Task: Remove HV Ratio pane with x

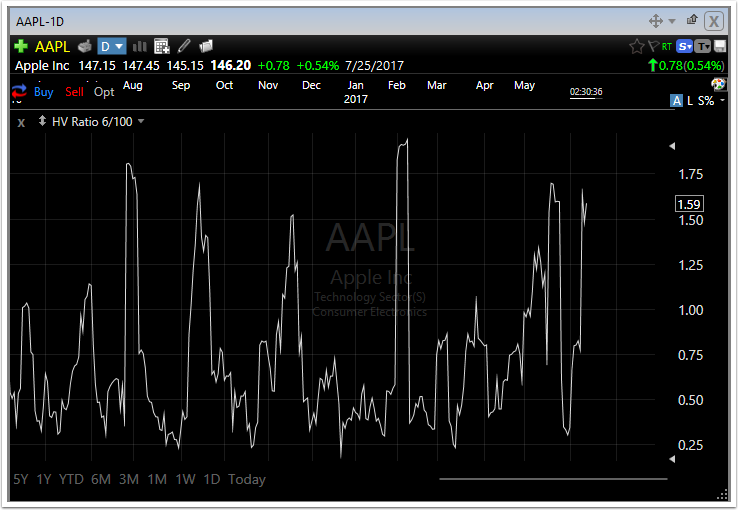Action: coord(21,123)
